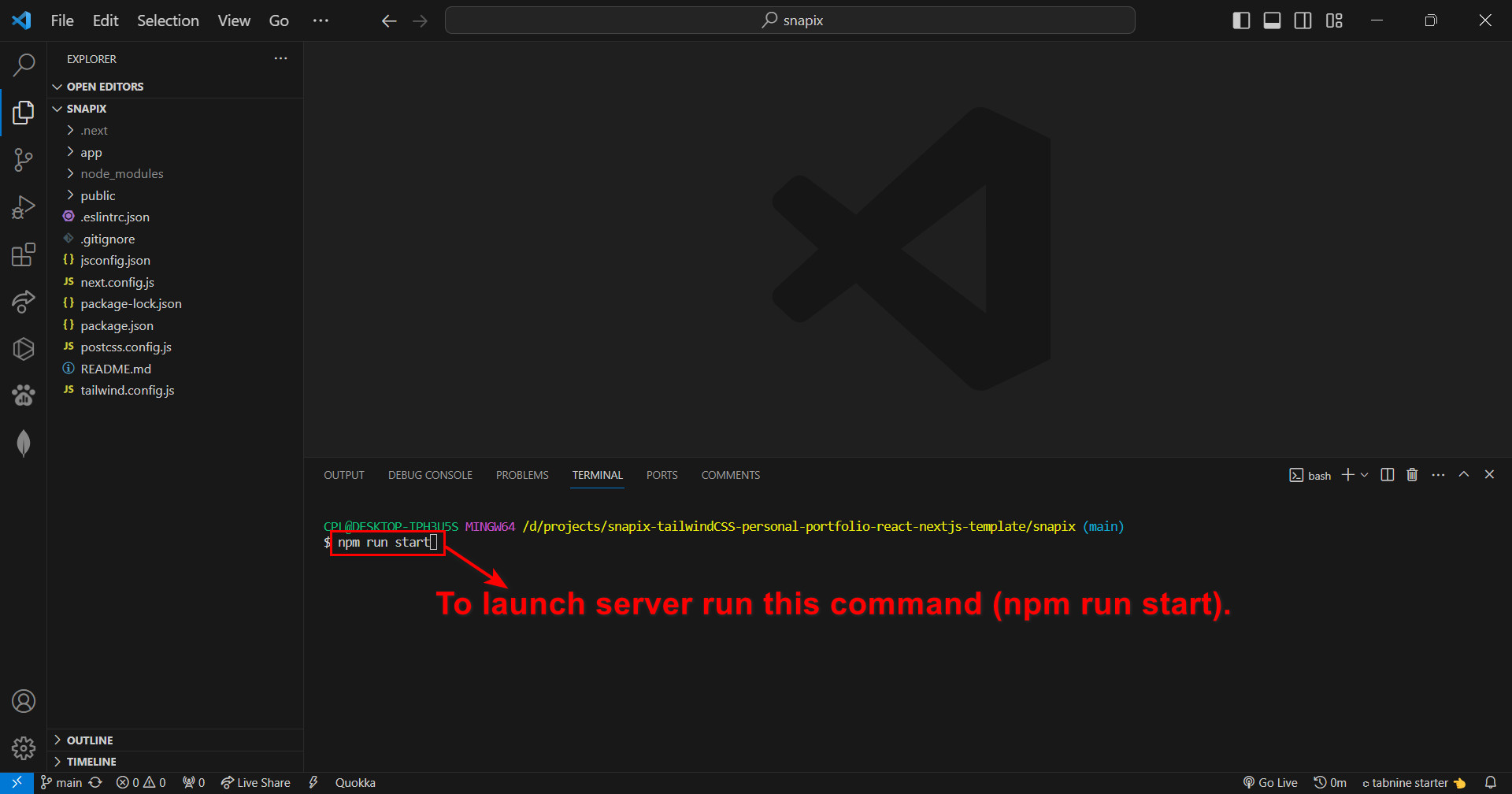Image resolution: width=1512 pixels, height=794 pixels.
Task: Click the lightning bolt status icon
Action: click(x=313, y=782)
